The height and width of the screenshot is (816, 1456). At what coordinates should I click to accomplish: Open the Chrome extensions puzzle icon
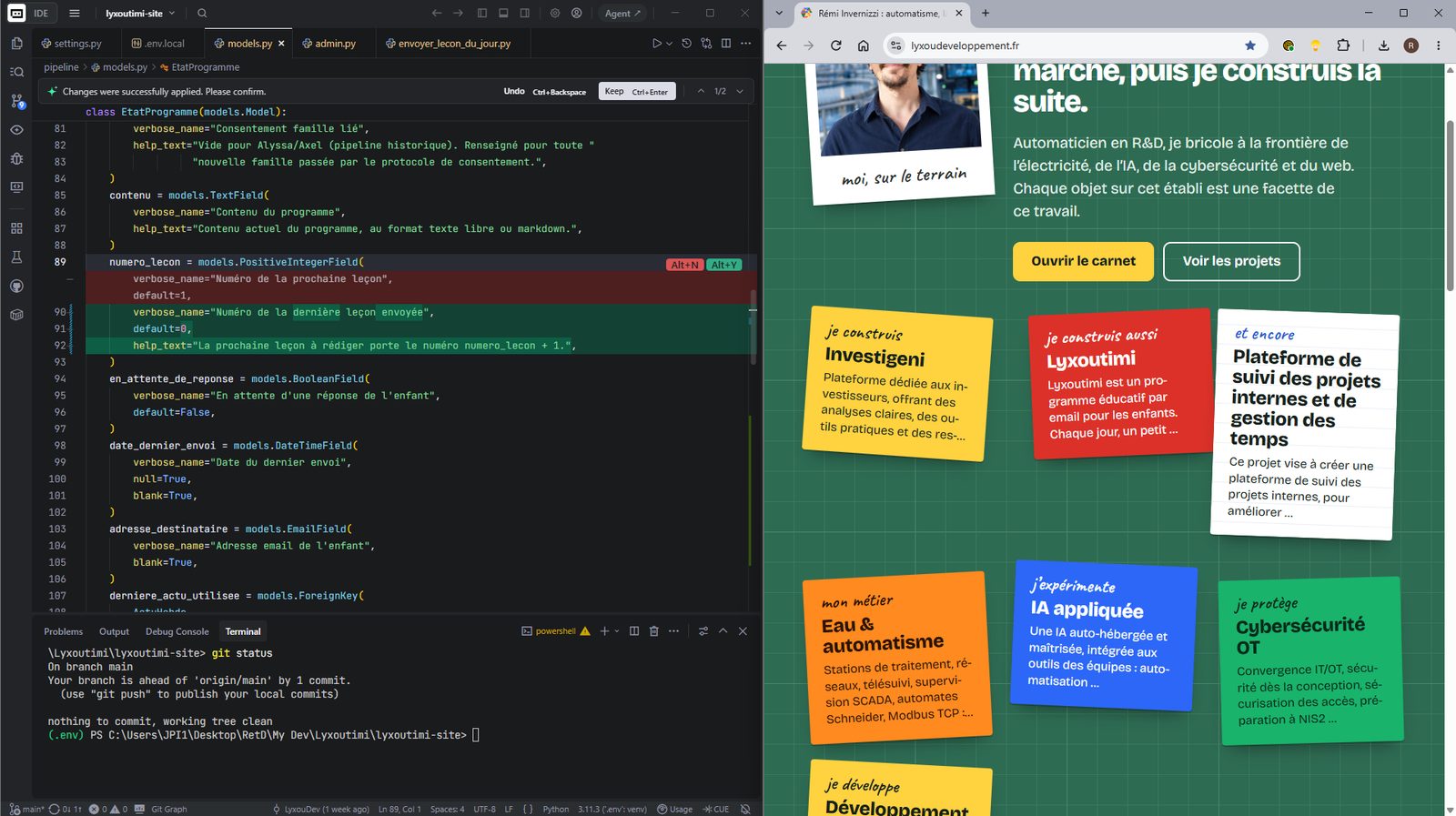[1343, 45]
